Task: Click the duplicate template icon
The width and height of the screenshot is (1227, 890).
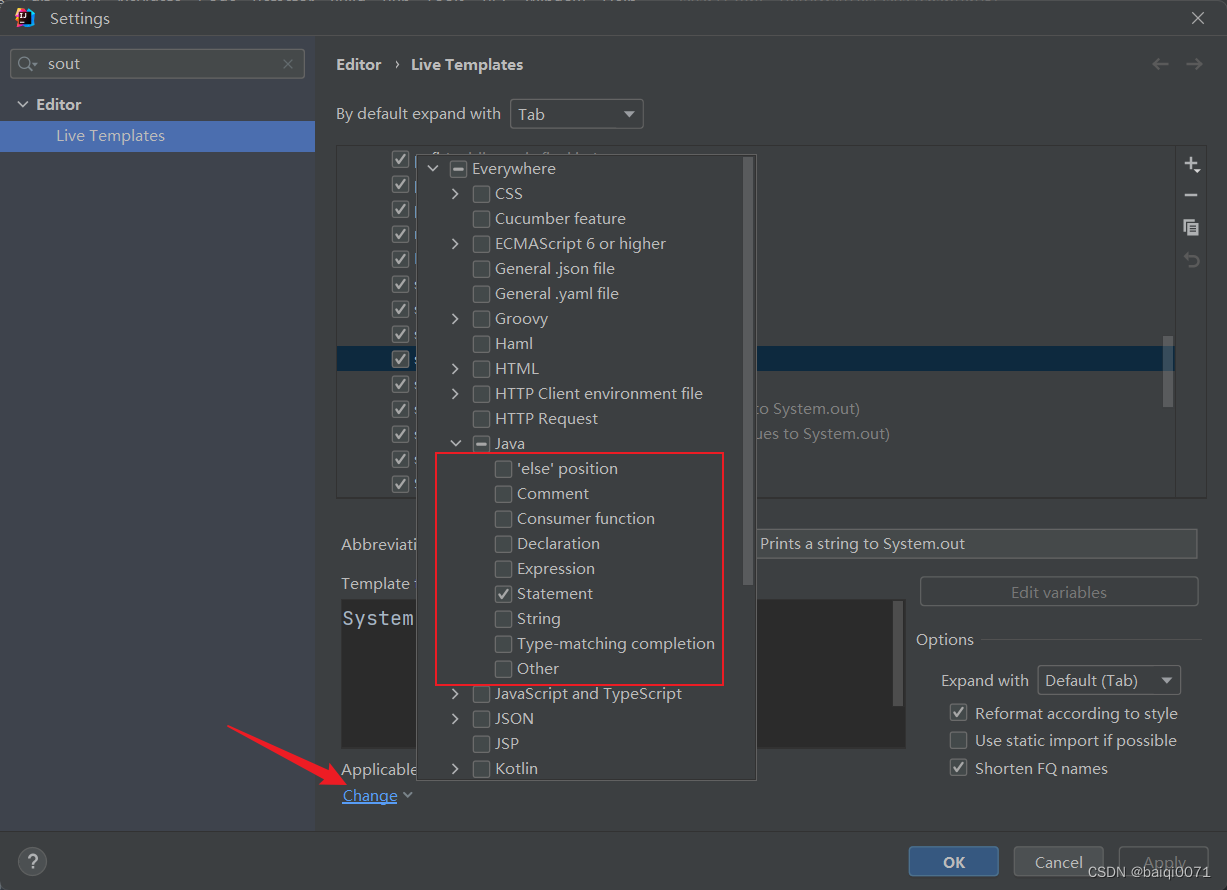Action: pos(1191,227)
